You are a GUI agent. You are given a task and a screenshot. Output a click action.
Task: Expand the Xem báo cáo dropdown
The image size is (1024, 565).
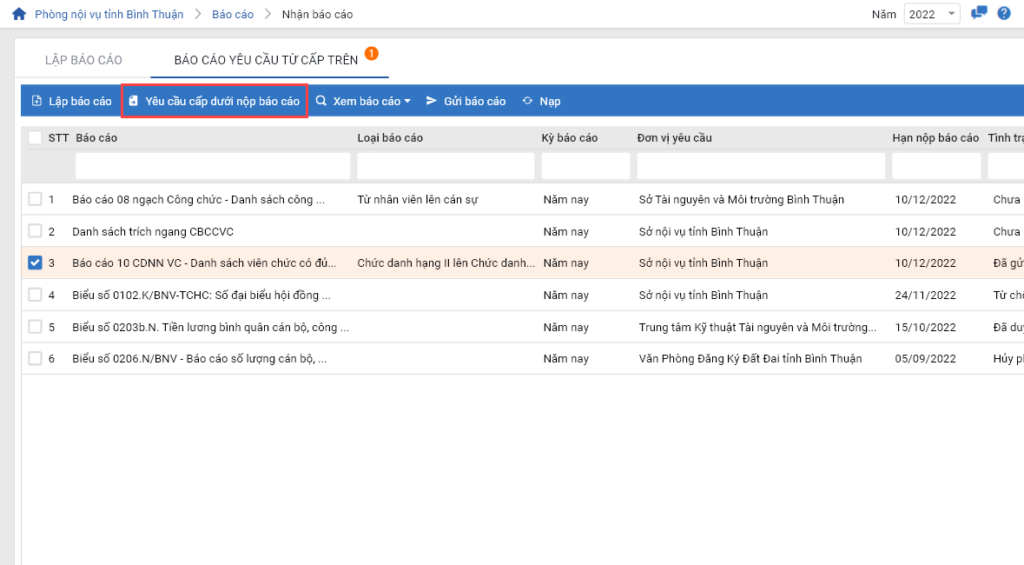[363, 101]
